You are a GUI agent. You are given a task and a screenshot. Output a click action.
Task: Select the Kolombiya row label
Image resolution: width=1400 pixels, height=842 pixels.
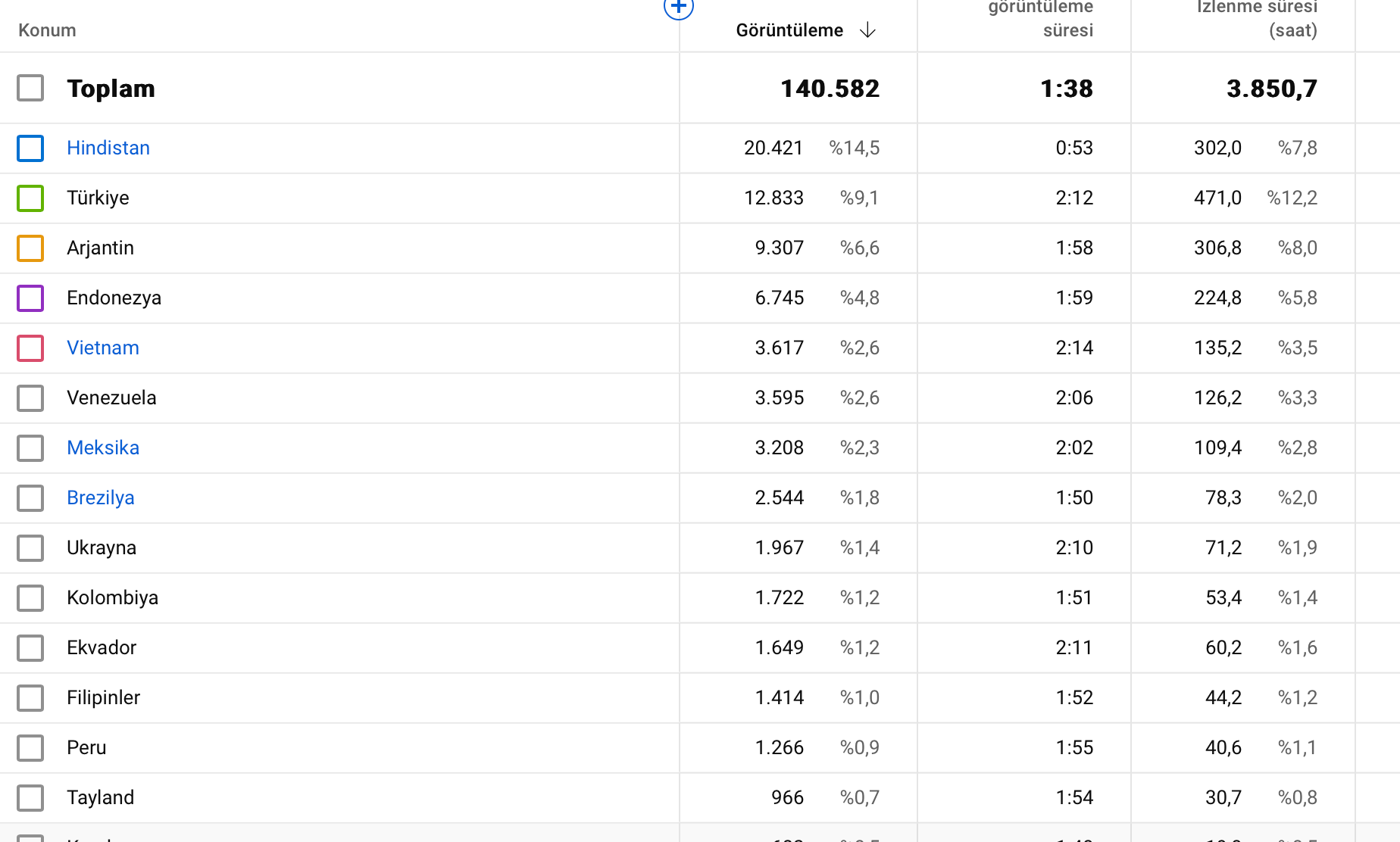112,597
